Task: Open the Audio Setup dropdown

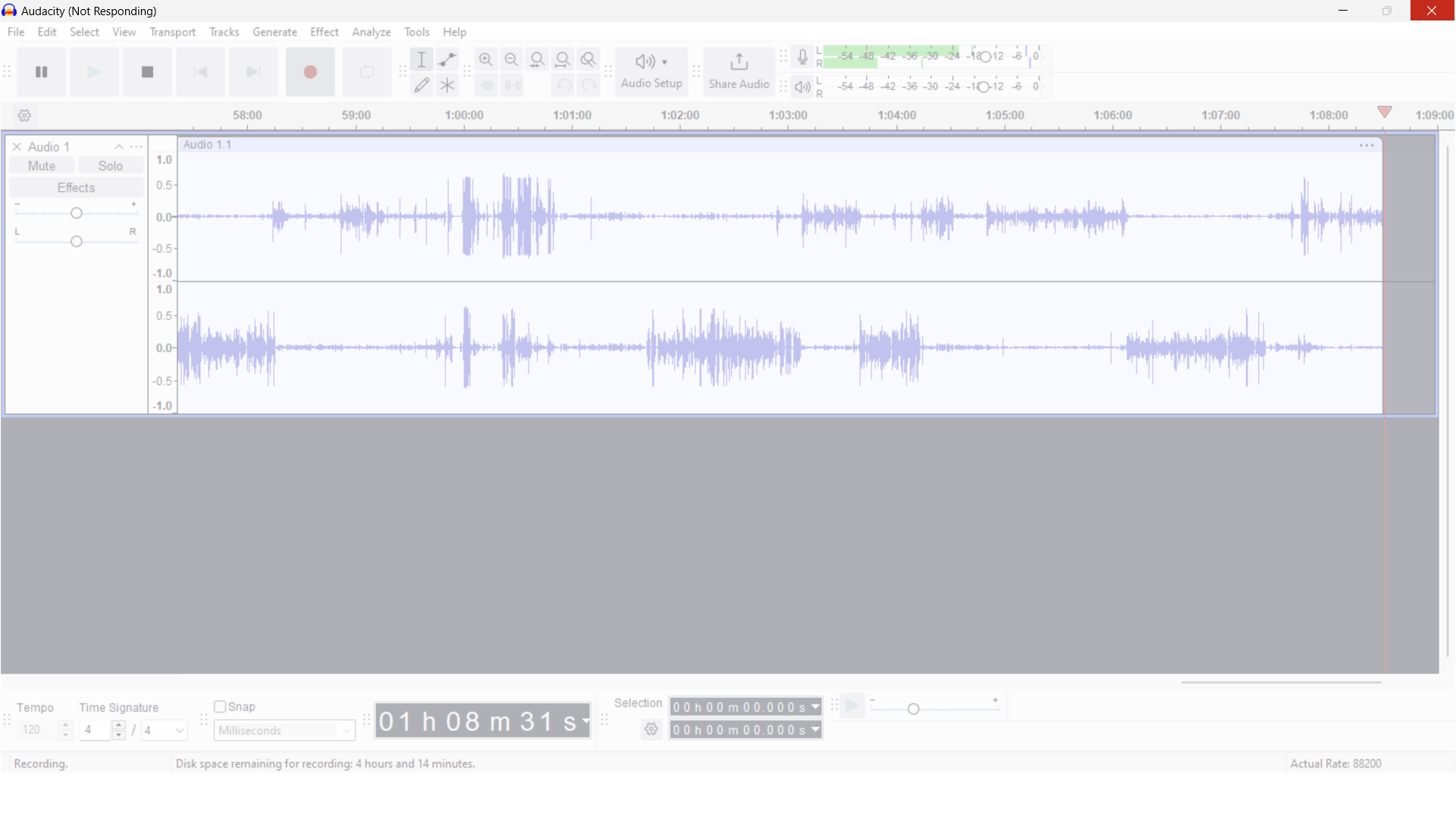Action: click(x=651, y=71)
